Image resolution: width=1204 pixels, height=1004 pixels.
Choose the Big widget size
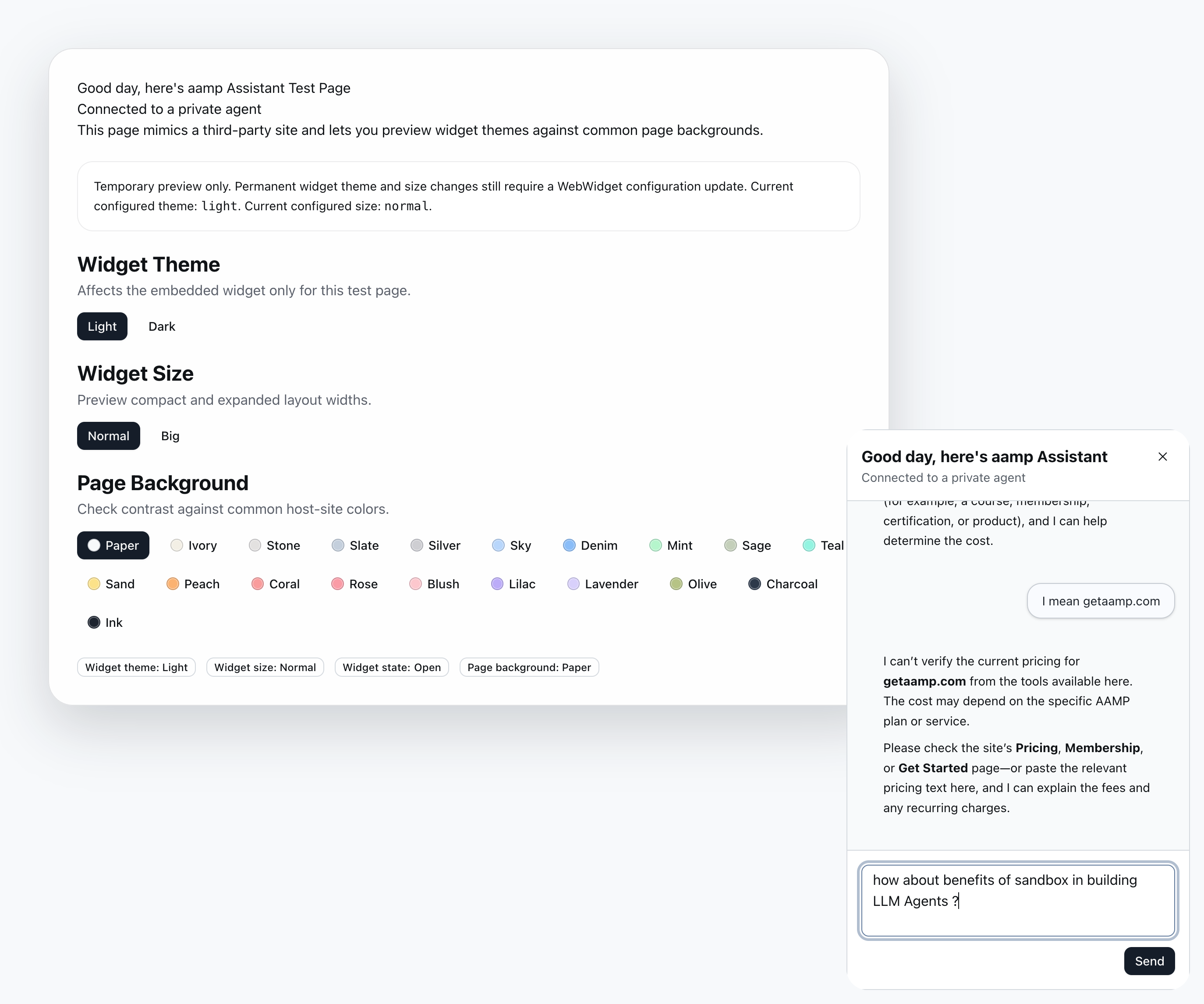tap(170, 436)
